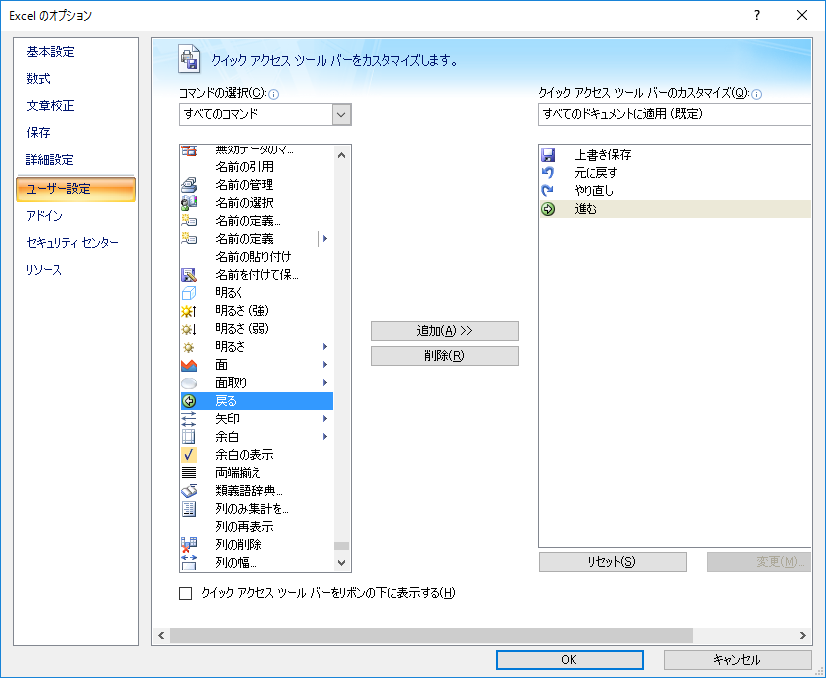Click the 面取り bevel icon

click(x=189, y=383)
